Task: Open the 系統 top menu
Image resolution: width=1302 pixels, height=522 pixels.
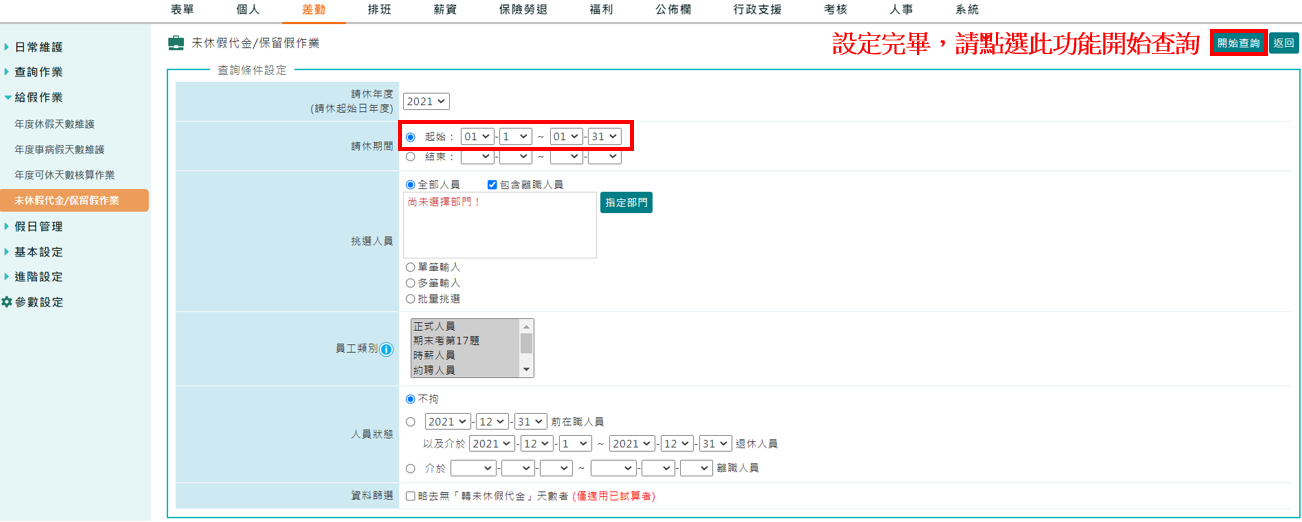Action: click(967, 9)
